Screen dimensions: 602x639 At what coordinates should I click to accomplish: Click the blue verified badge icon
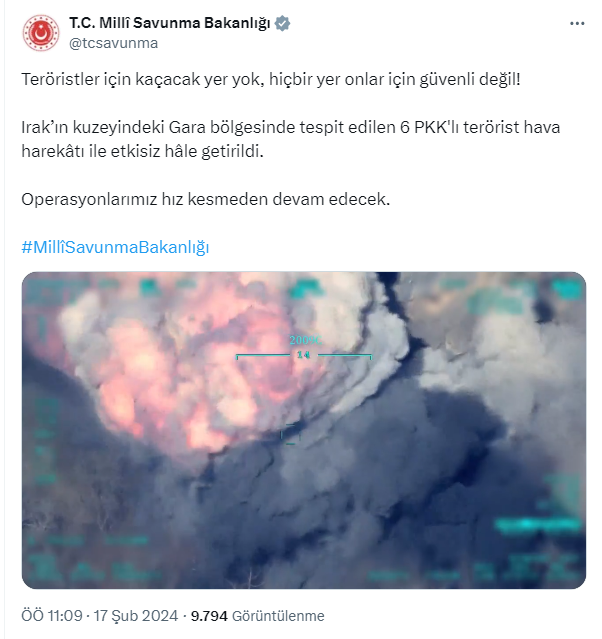click(x=282, y=23)
